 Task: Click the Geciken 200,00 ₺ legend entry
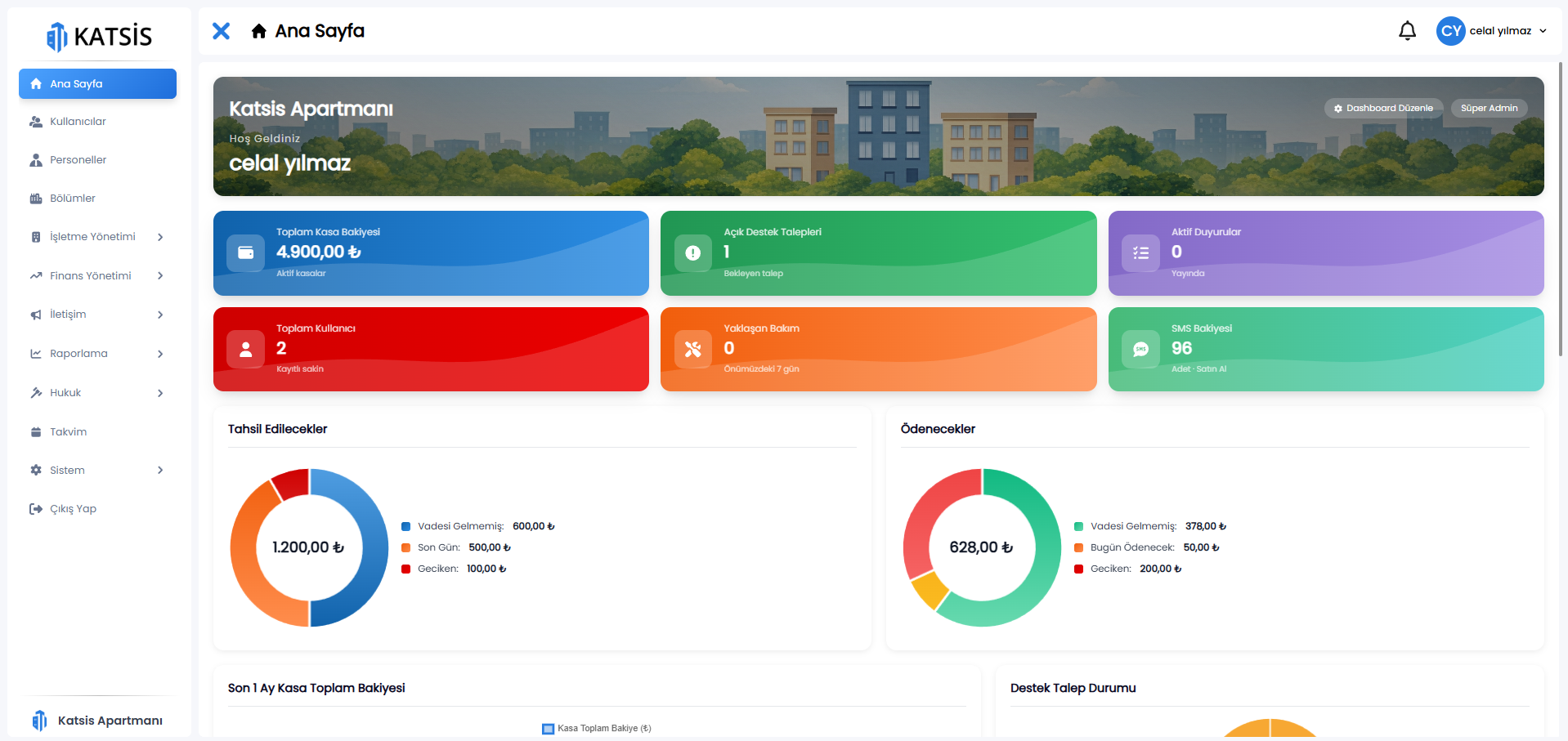pyautogui.click(x=1127, y=569)
